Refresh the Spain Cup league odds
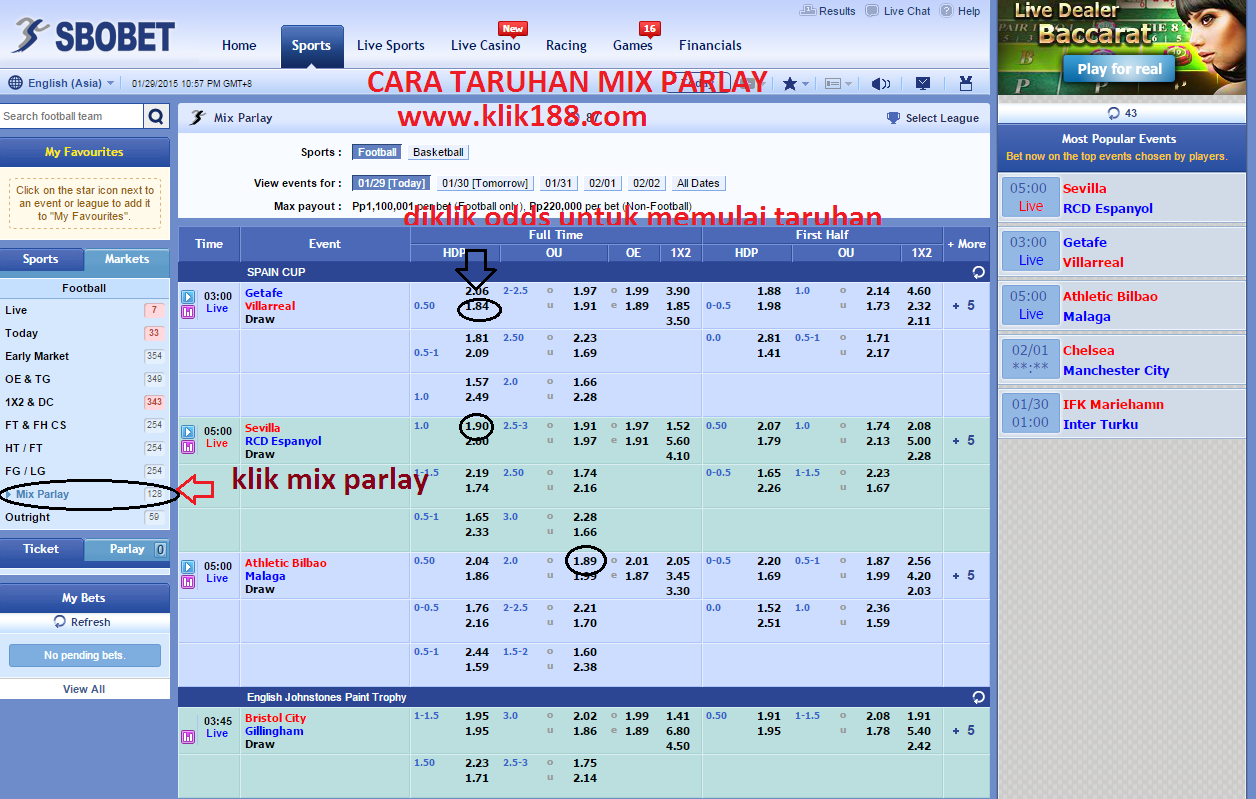This screenshot has height=799, width=1256. pos(978,272)
